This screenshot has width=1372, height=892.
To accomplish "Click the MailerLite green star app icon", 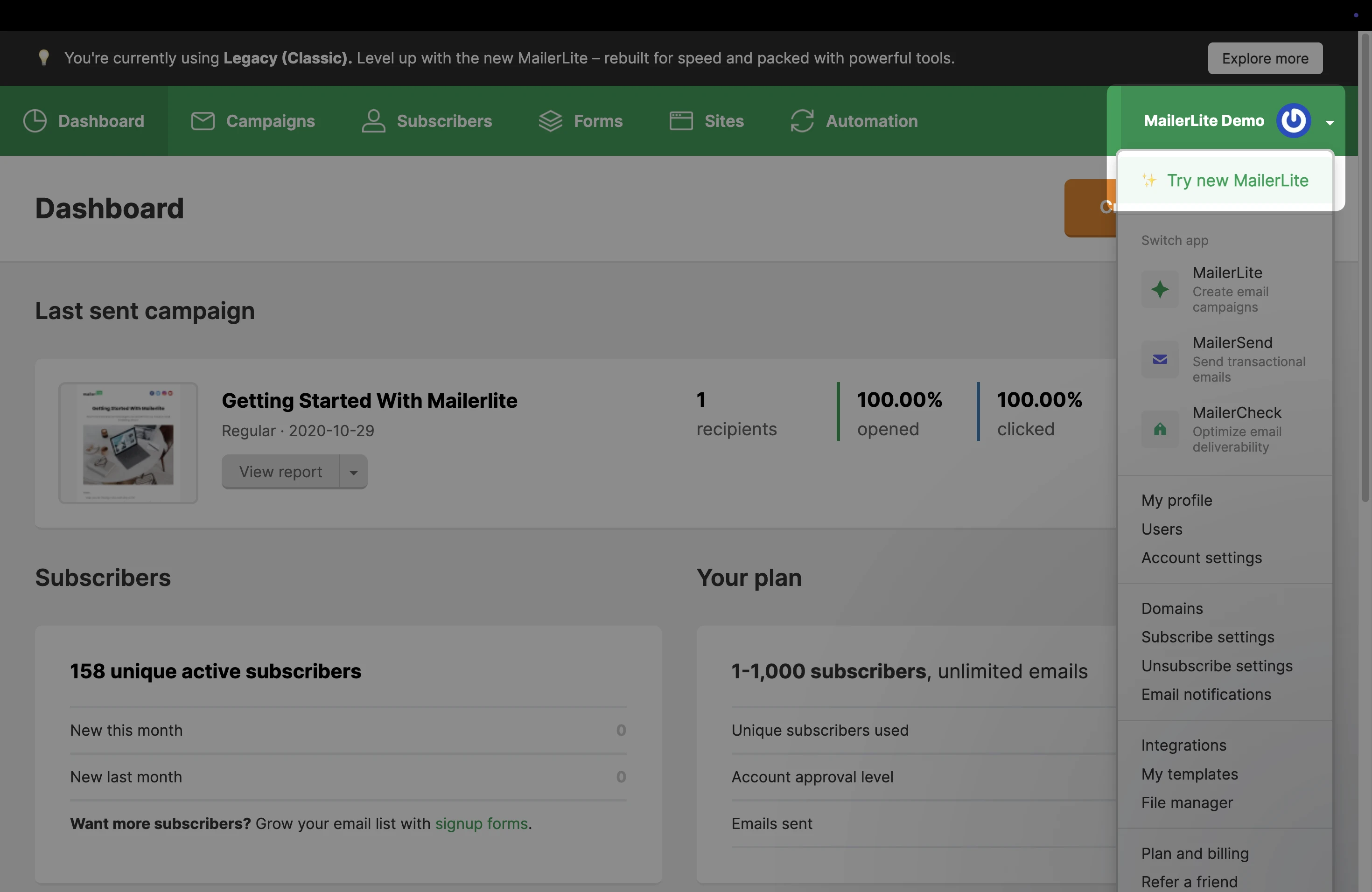I will (1160, 289).
